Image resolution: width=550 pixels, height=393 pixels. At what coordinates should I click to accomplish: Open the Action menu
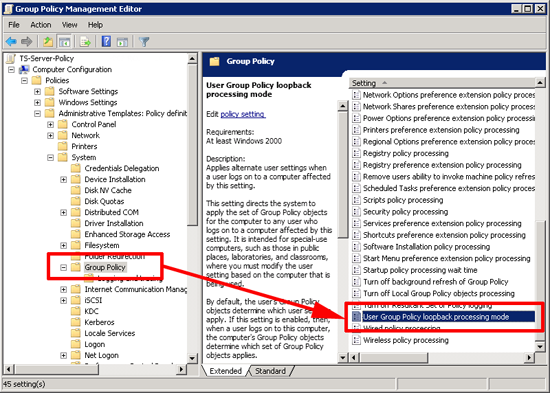point(41,25)
